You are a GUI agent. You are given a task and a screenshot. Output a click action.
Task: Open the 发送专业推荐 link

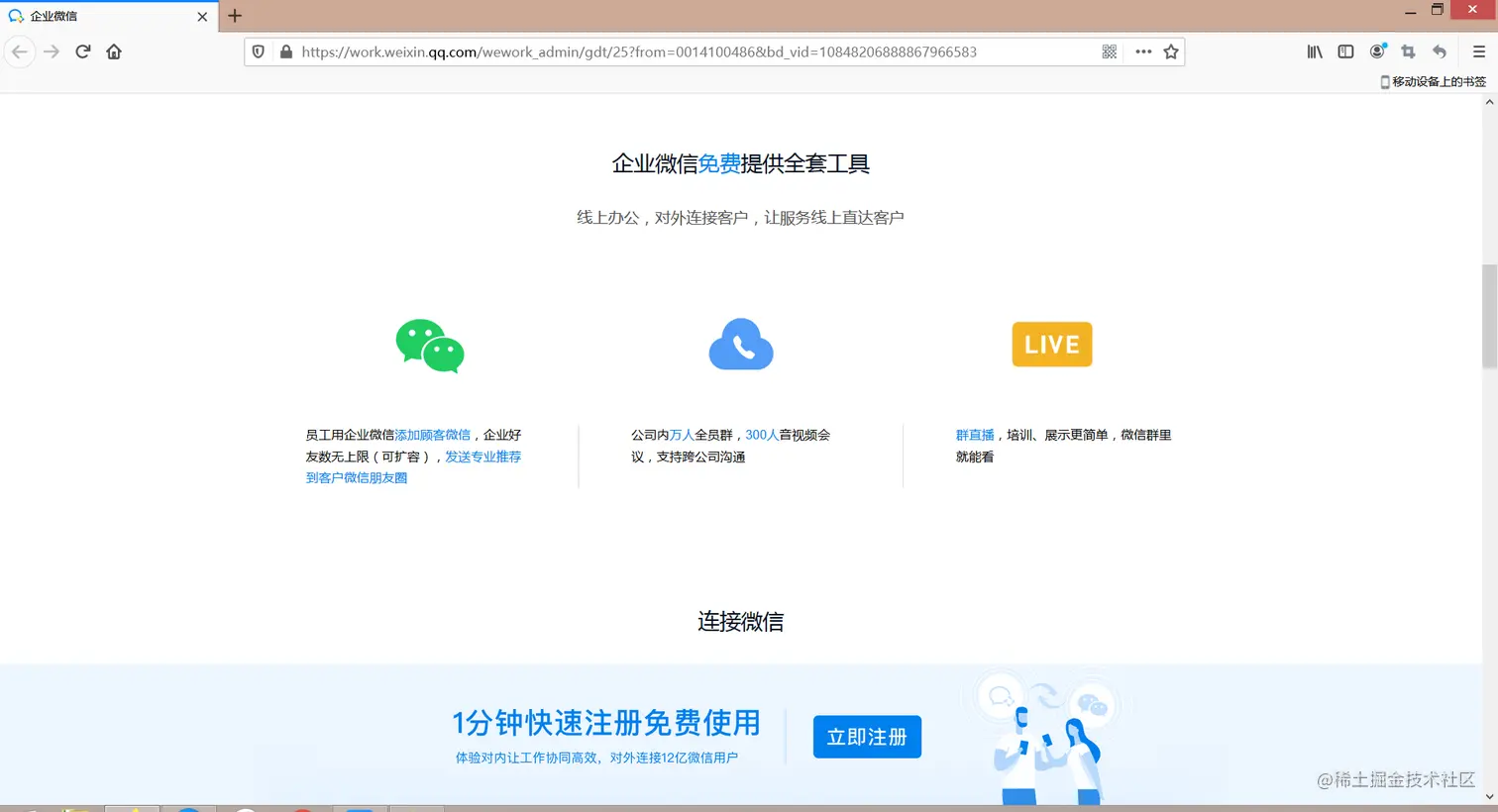coord(482,457)
